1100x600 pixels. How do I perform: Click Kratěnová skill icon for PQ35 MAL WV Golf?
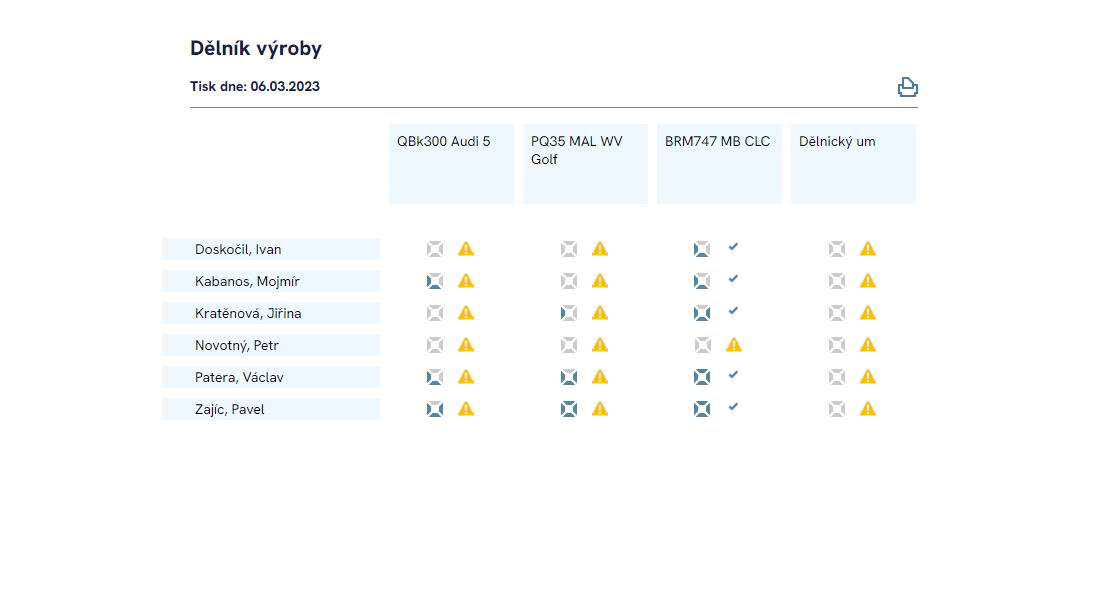point(569,313)
